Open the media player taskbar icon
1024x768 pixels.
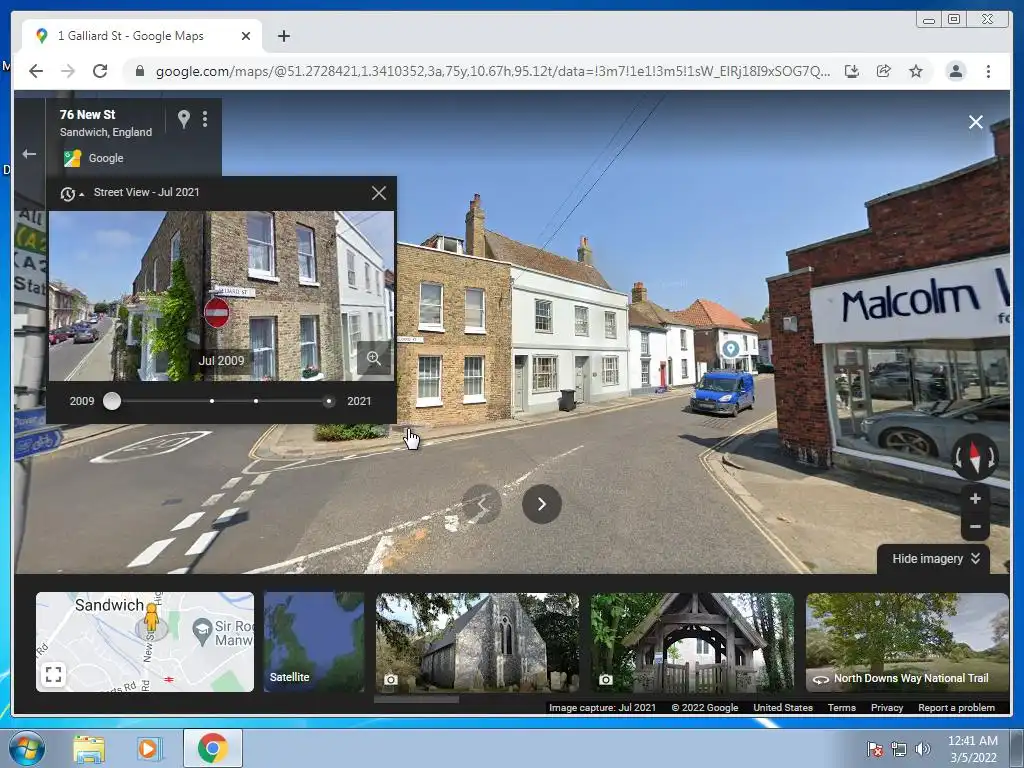[150, 749]
